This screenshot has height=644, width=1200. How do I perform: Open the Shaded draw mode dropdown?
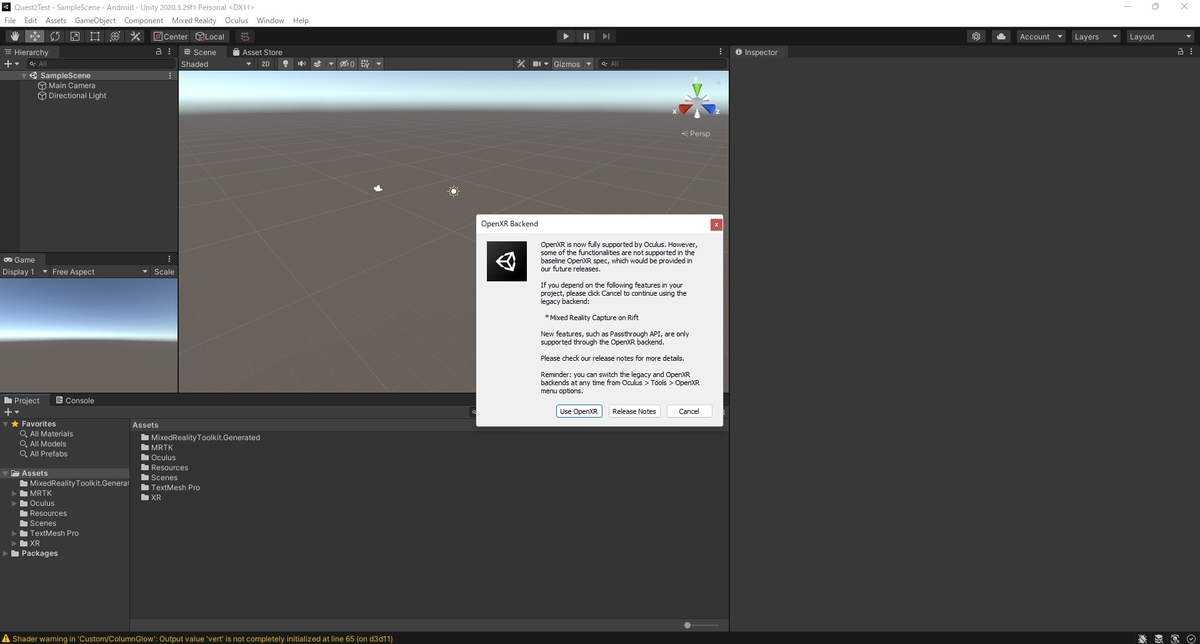click(x=217, y=64)
